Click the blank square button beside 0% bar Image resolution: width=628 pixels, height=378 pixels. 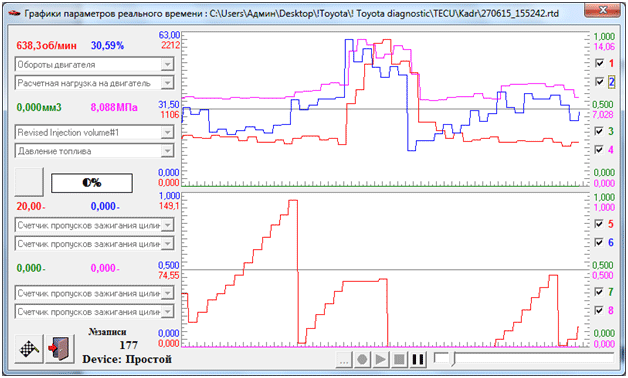[x=29, y=182]
